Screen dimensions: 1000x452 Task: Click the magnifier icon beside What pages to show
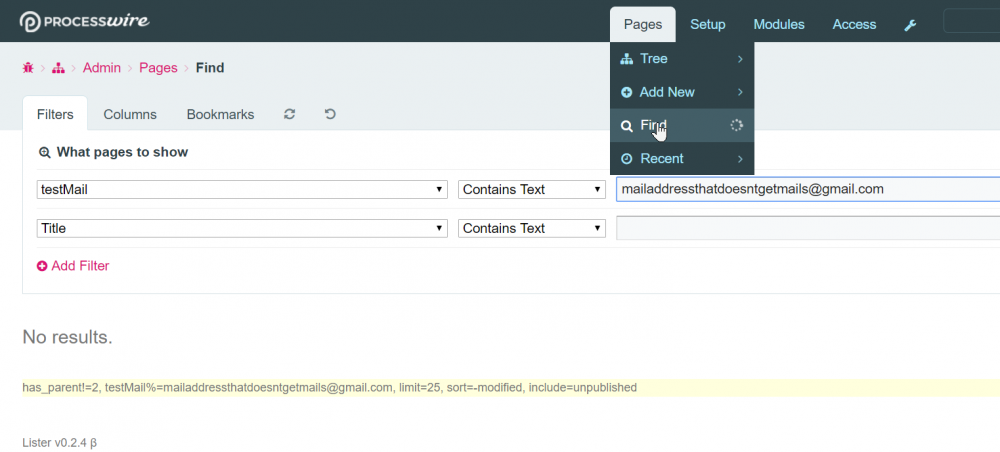click(44, 153)
